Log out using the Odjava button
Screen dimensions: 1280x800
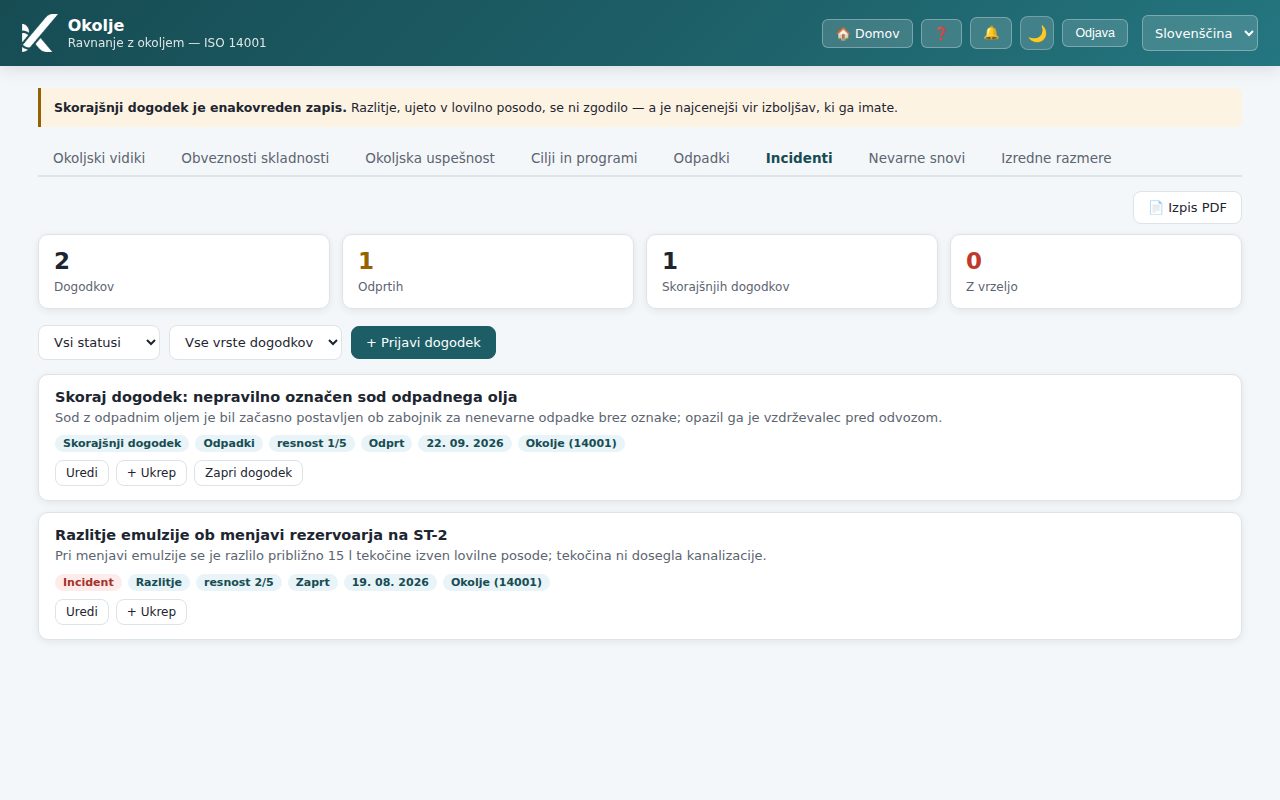(x=1095, y=33)
